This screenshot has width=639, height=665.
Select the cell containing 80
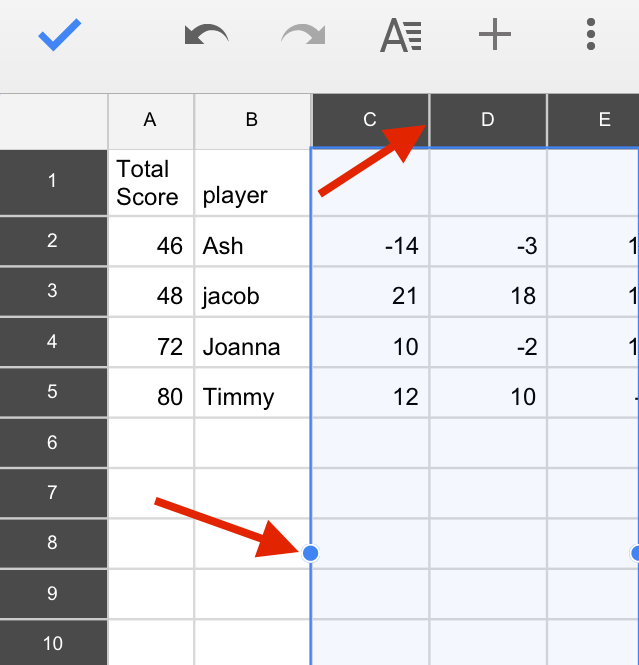point(151,392)
